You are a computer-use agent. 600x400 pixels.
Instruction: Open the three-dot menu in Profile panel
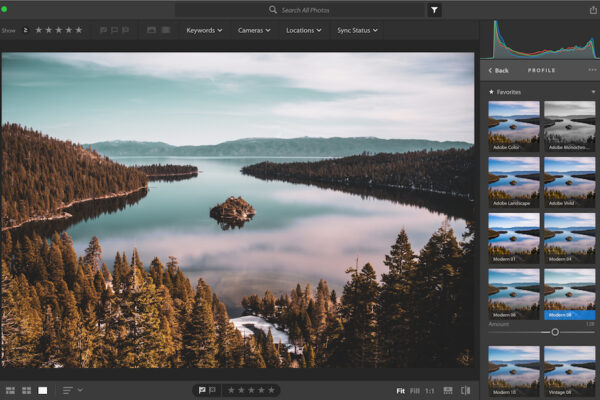[x=592, y=71]
